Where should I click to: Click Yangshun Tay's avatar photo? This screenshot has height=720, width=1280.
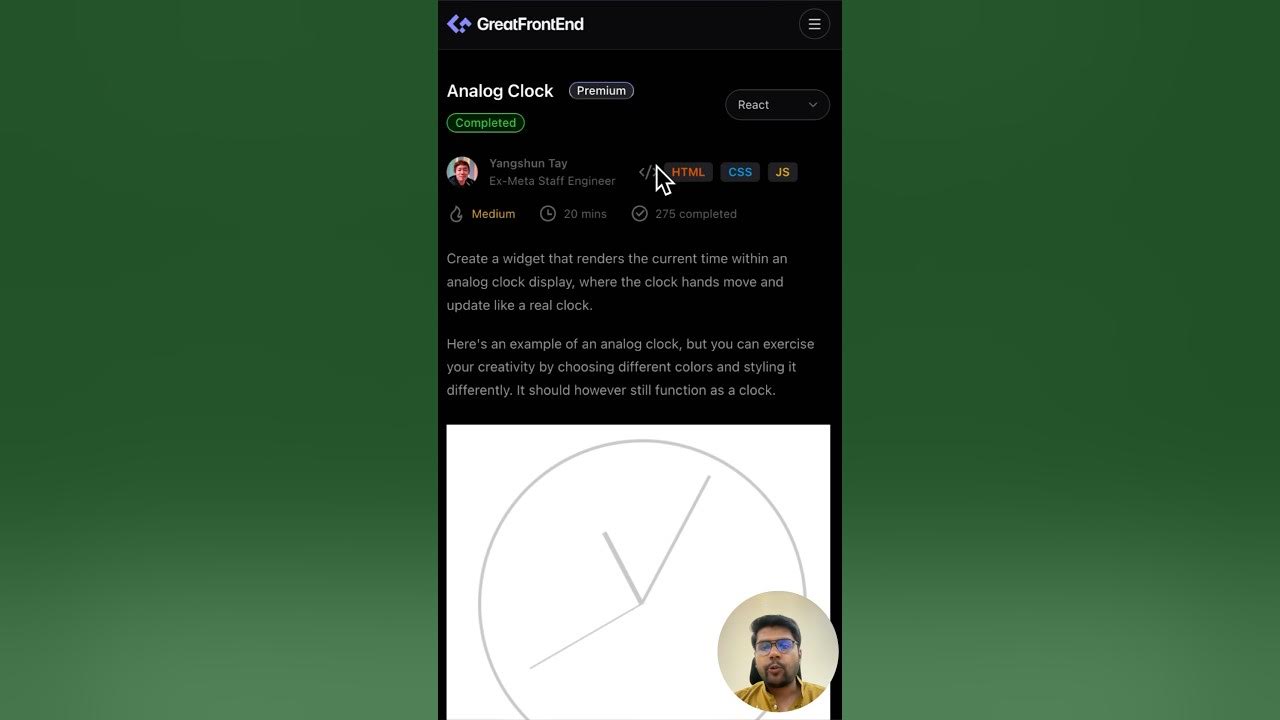[x=462, y=172]
